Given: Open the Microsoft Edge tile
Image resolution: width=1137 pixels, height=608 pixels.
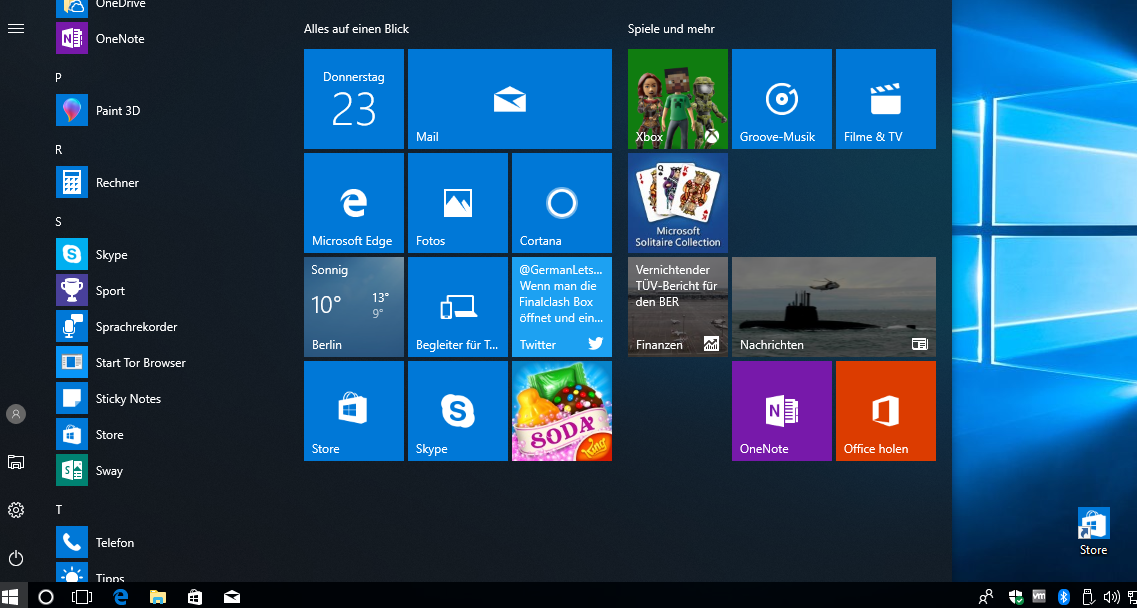Looking at the screenshot, I should tap(353, 203).
